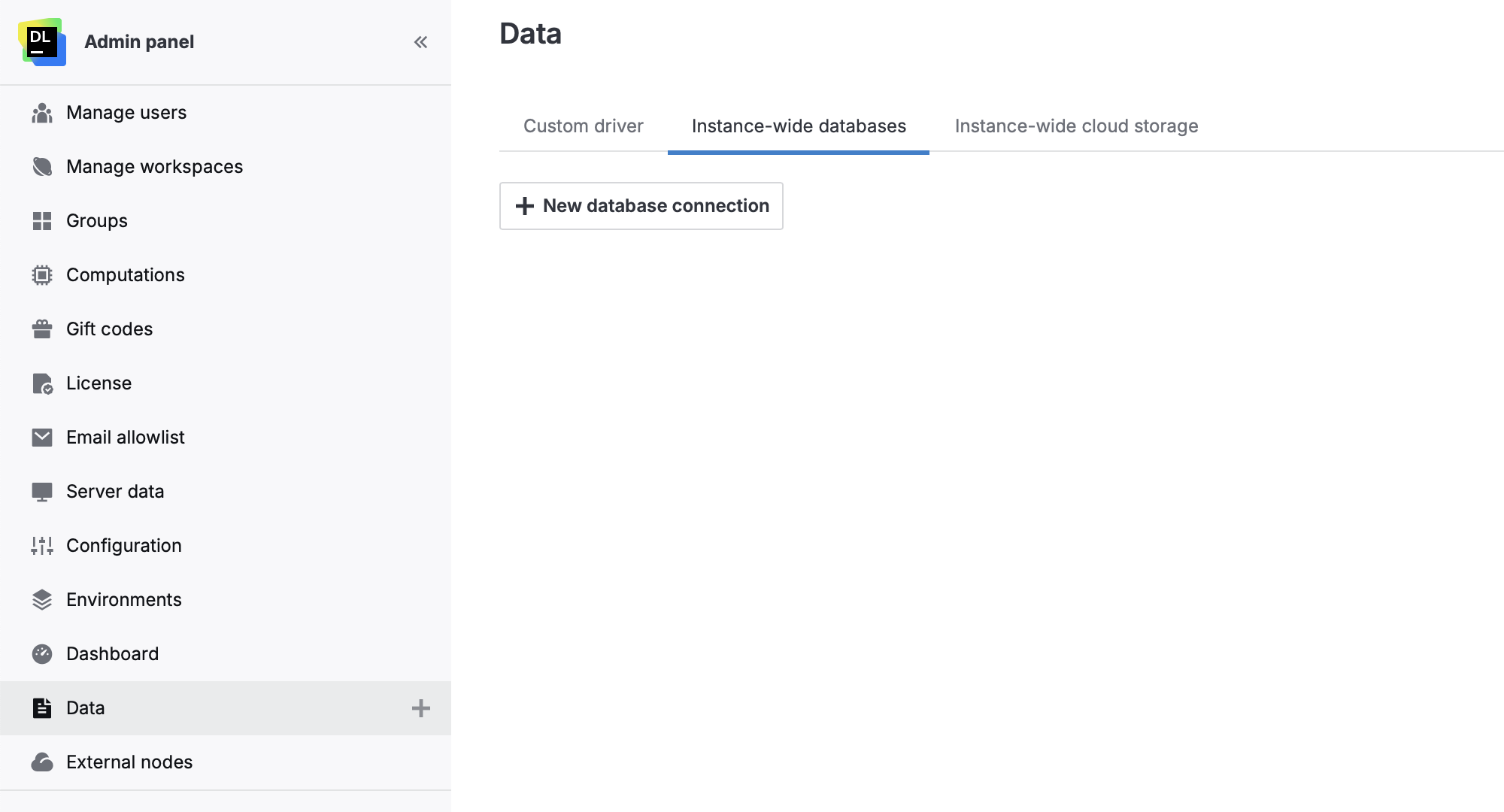Highlight the Data entry in the sidebar
1504x812 pixels.
click(85, 707)
